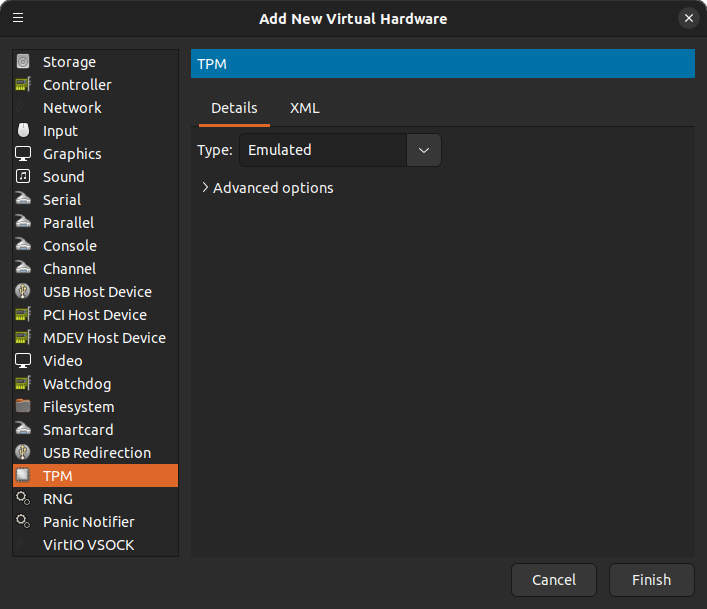
Task: Click the Storage disk icon in sidebar
Action: (x=23, y=62)
